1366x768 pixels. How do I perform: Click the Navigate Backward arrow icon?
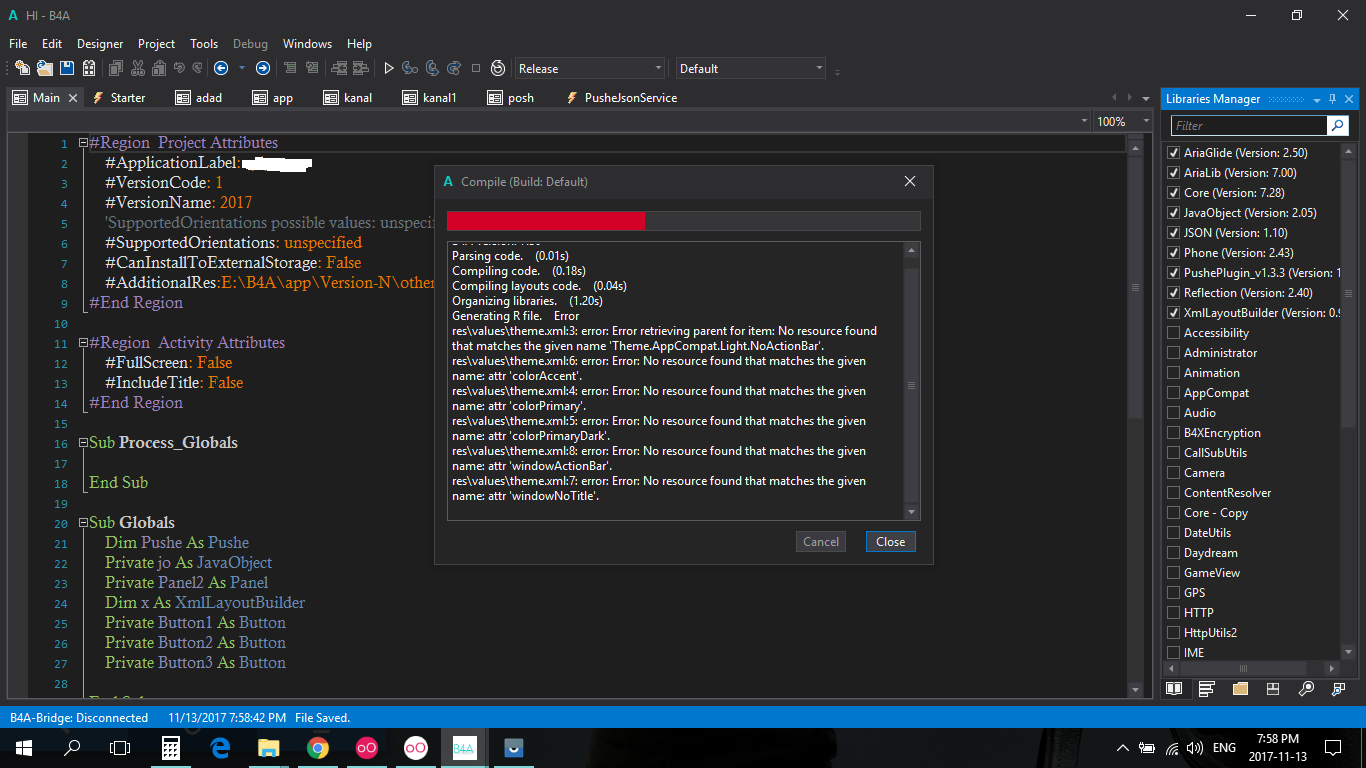tap(221, 68)
